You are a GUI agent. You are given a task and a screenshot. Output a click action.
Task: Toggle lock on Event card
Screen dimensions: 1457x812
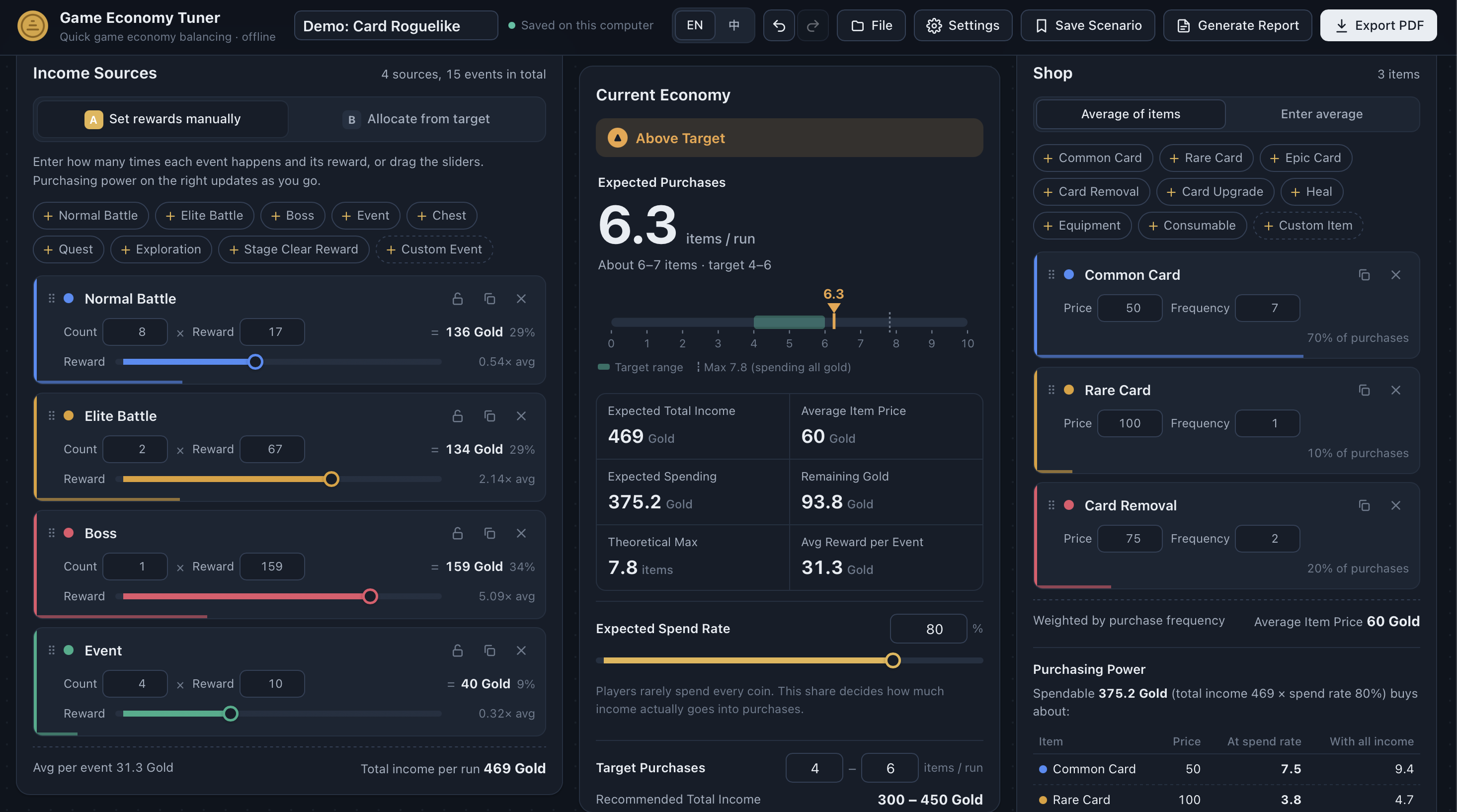(458, 651)
